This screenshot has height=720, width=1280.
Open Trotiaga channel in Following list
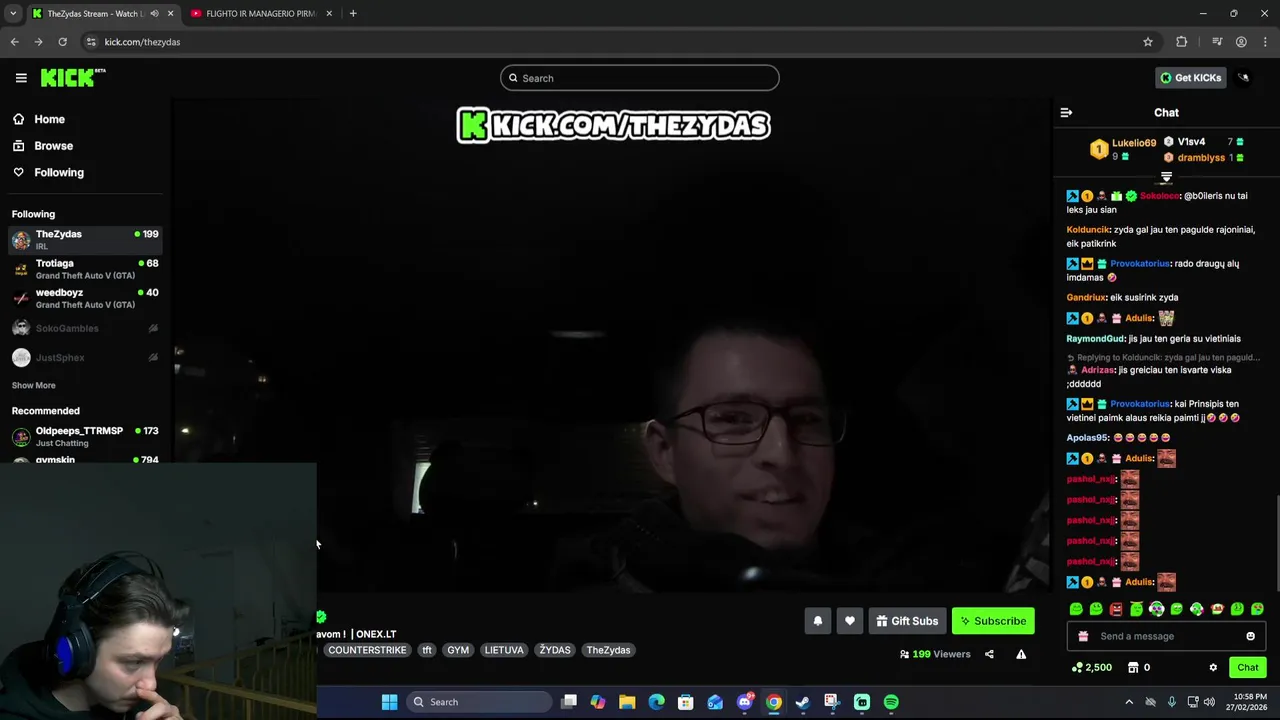[85, 269]
